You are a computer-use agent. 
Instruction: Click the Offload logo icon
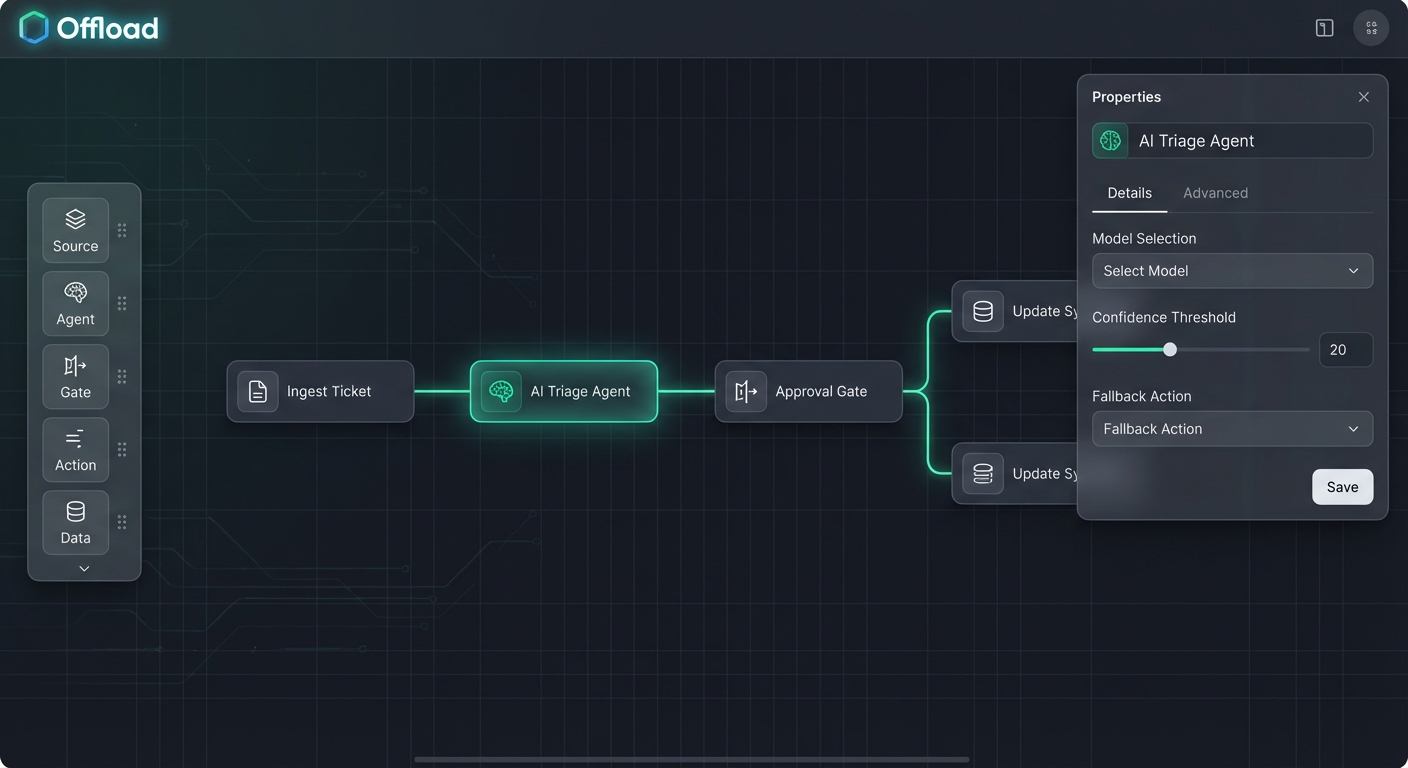coord(33,27)
